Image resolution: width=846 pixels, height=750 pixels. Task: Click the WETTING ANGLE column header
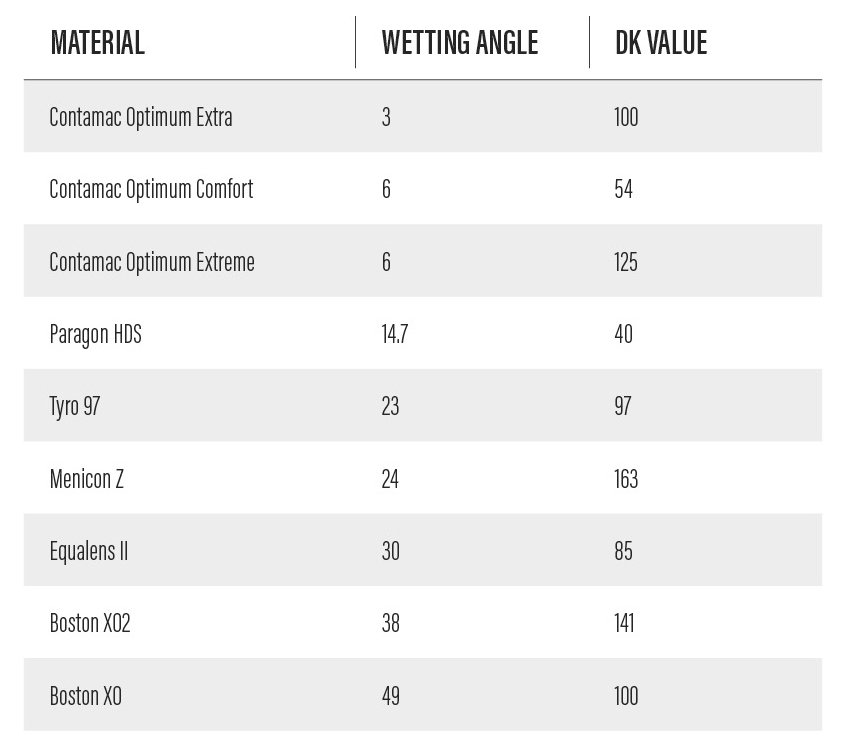click(x=459, y=43)
